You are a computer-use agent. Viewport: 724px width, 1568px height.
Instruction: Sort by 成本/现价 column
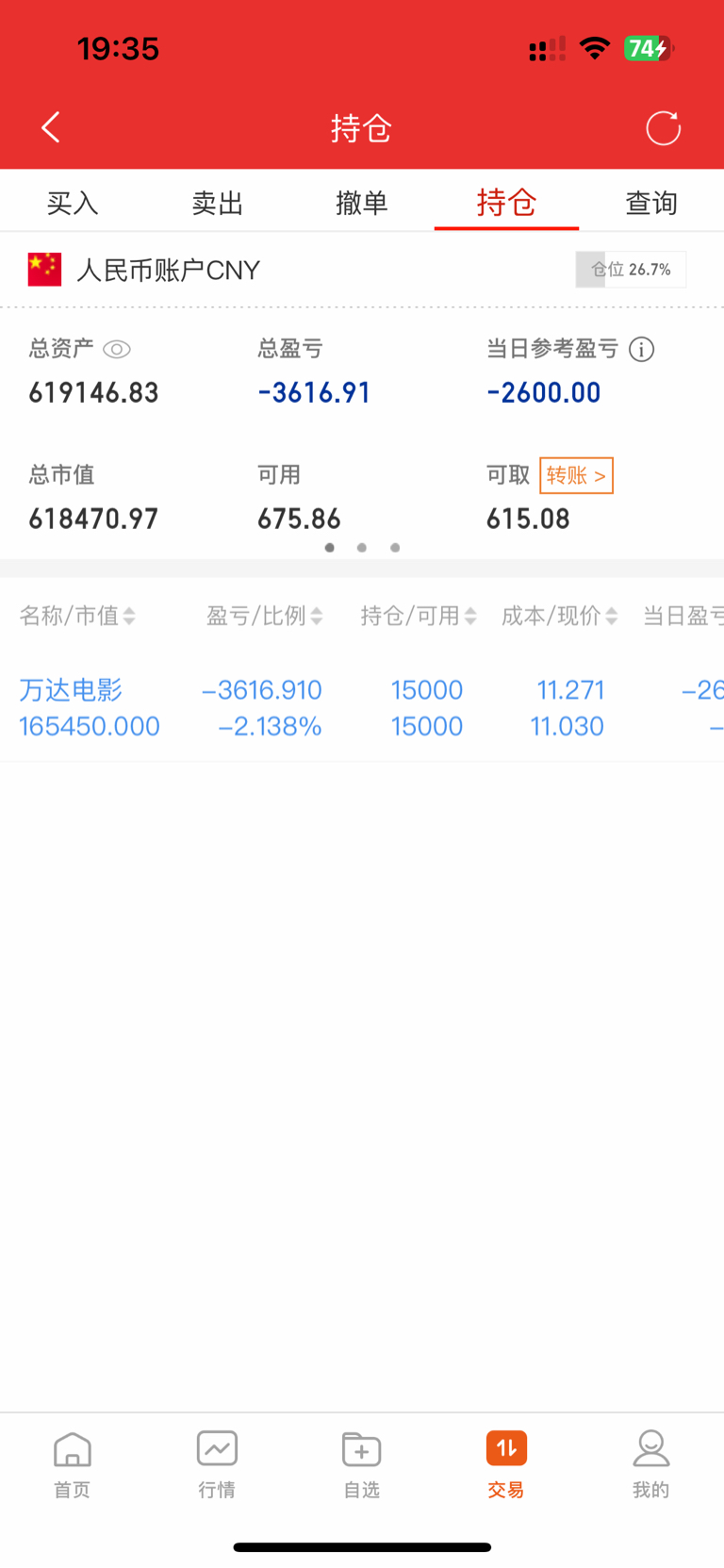pyautogui.click(x=559, y=617)
